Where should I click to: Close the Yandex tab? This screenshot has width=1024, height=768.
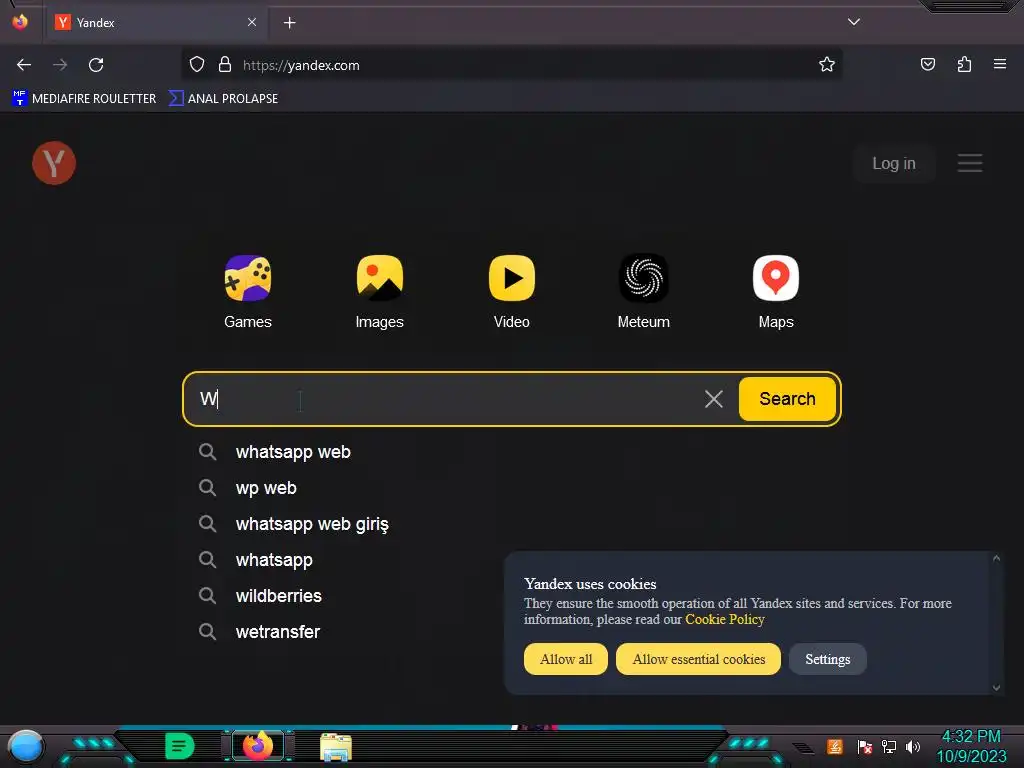point(252,22)
